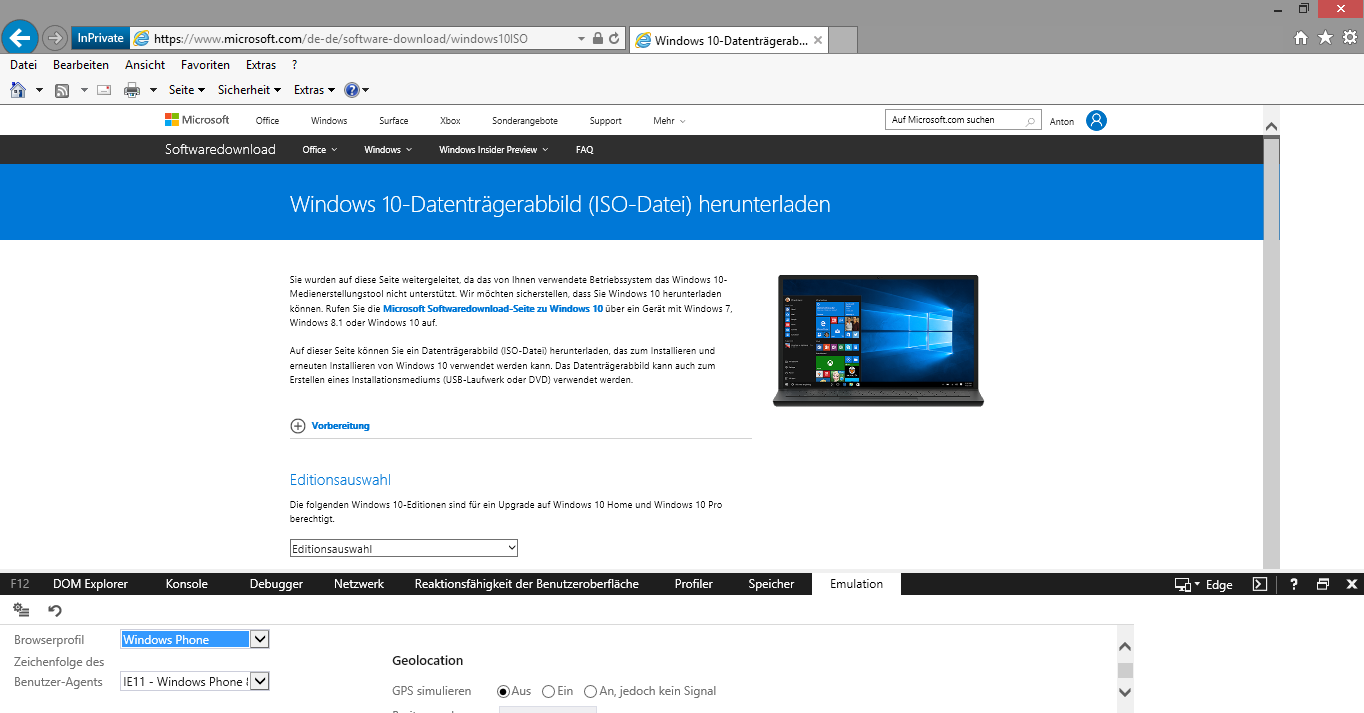
Task: Close the Windows 10-Datenträgerabbild tab
Action: (818, 40)
